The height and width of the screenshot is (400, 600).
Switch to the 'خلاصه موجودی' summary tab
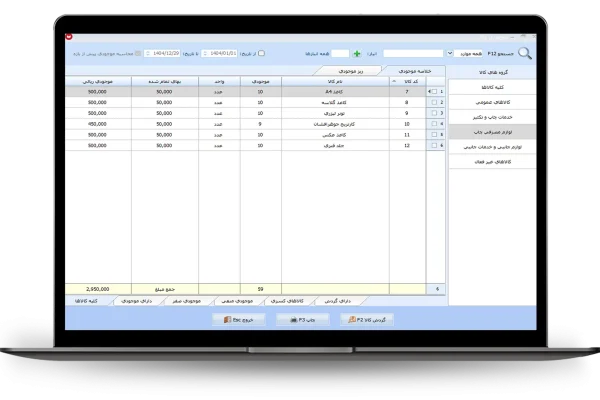tap(414, 71)
